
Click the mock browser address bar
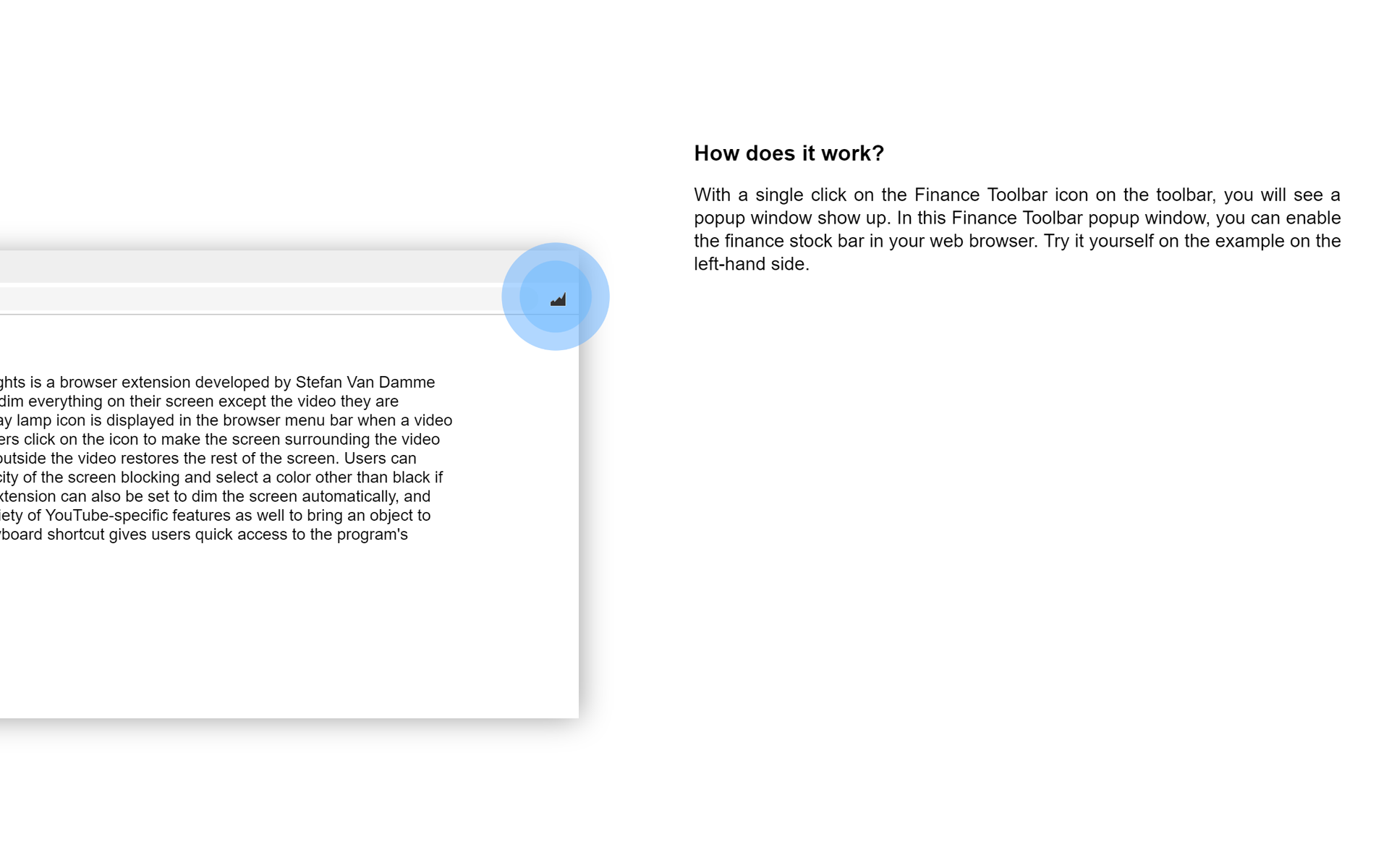[268, 299]
